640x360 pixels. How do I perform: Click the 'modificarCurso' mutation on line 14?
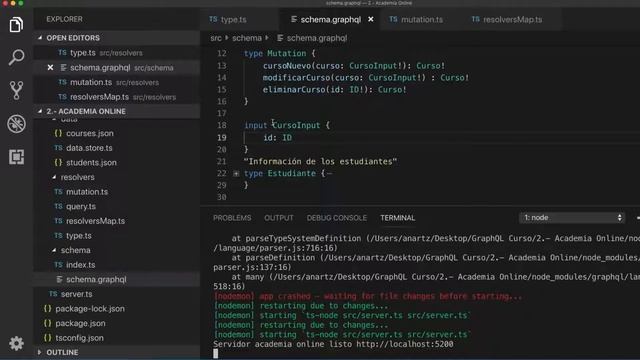click(x=296, y=78)
